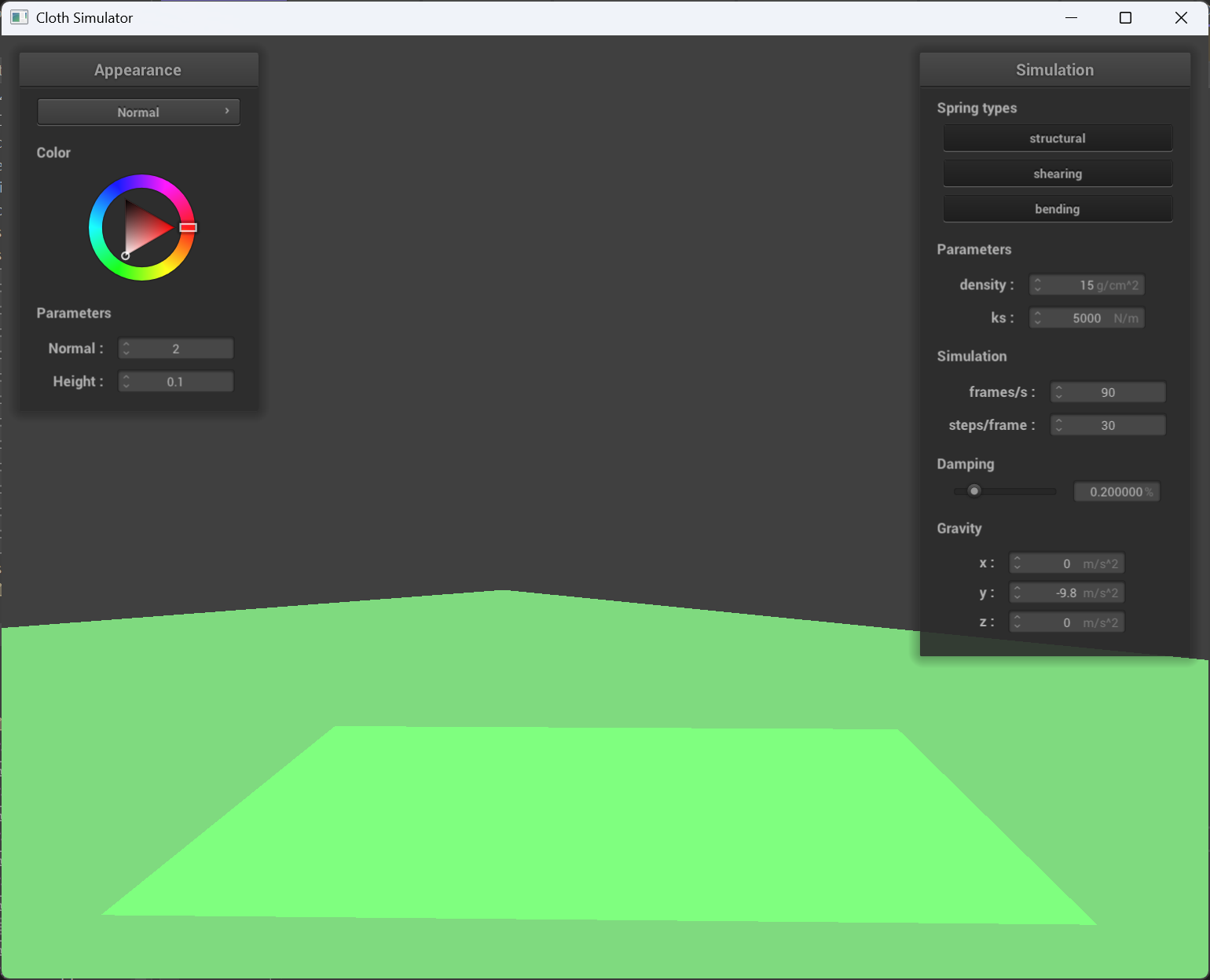This screenshot has height=980, width=1210.
Task: Click the 'Color' section label
Action: 53,152
